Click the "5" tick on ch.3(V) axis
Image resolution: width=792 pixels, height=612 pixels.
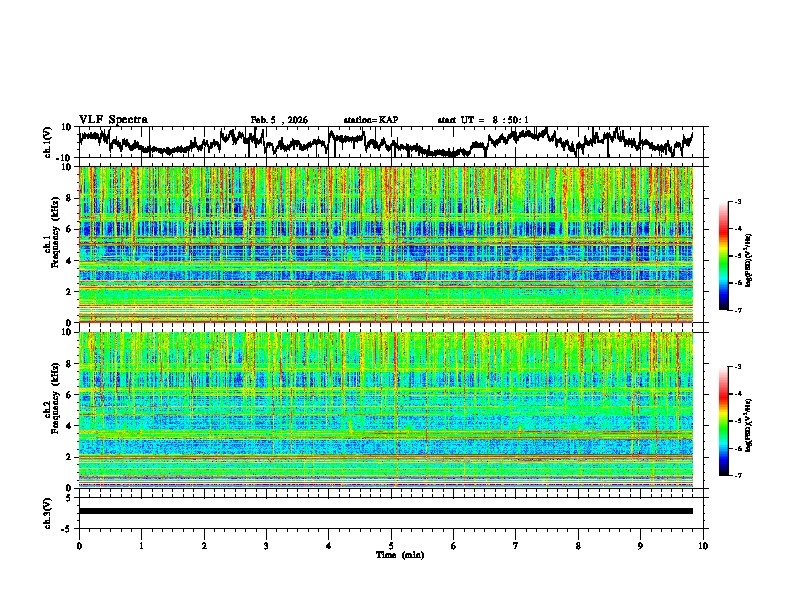(70, 498)
